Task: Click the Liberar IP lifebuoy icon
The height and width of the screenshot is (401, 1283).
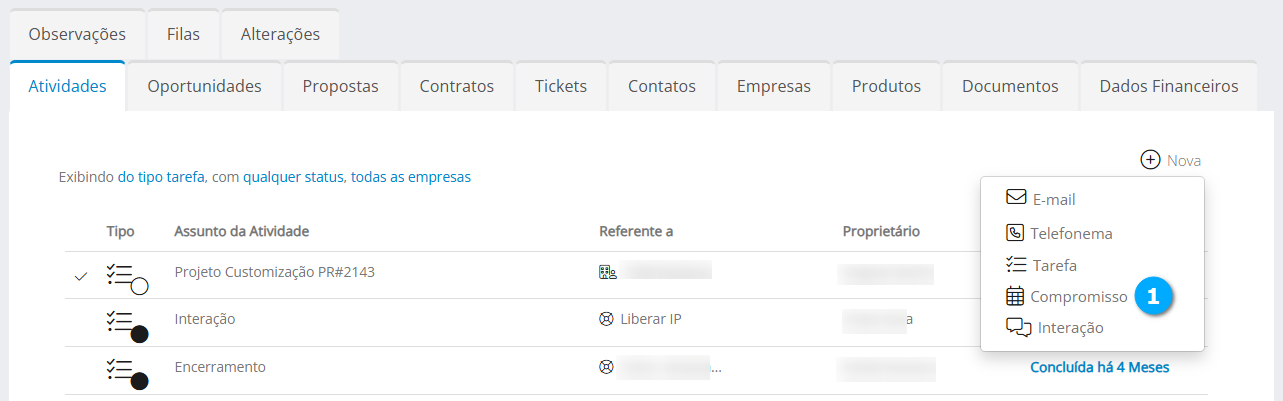Action: click(x=606, y=320)
